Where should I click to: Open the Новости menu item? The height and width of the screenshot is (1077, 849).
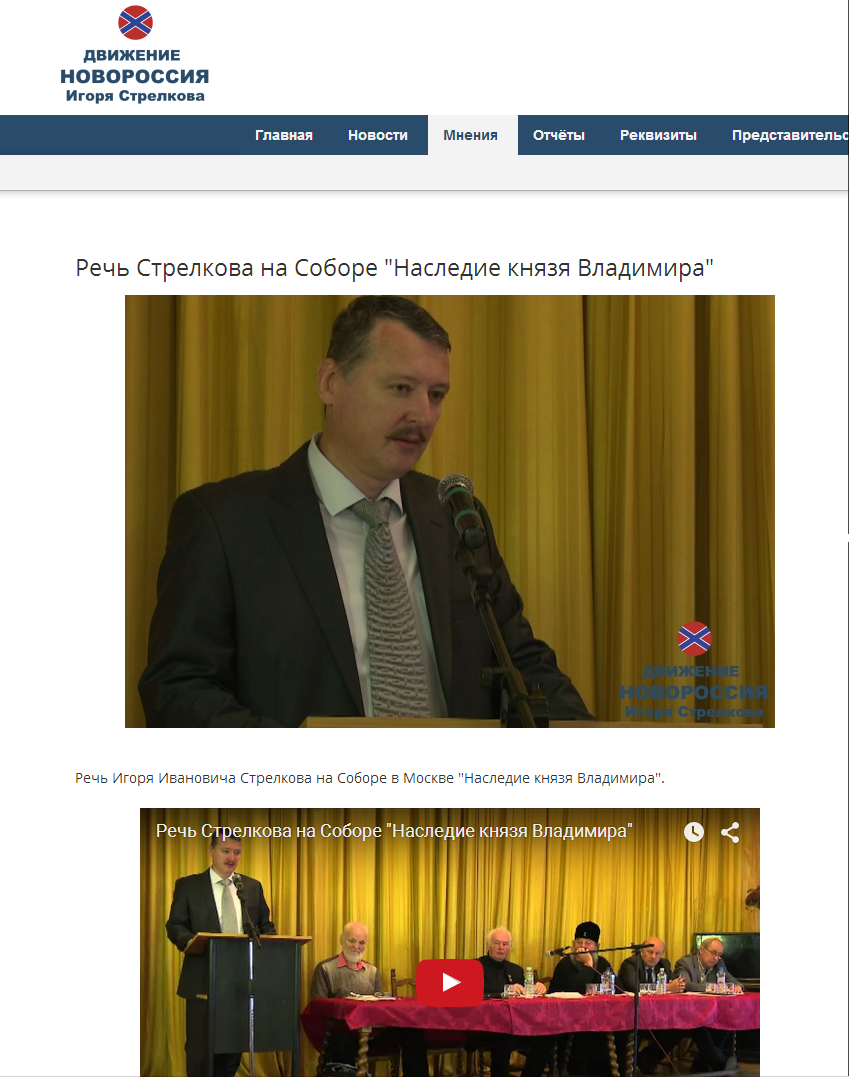click(x=378, y=135)
